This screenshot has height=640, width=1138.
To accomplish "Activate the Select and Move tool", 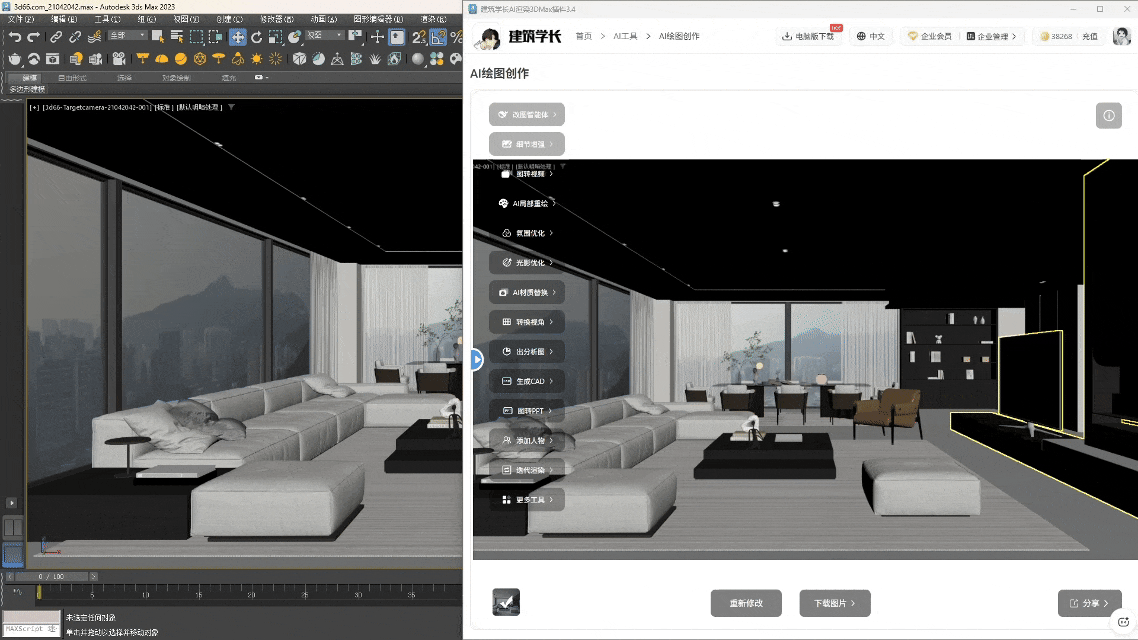I will pos(238,36).
